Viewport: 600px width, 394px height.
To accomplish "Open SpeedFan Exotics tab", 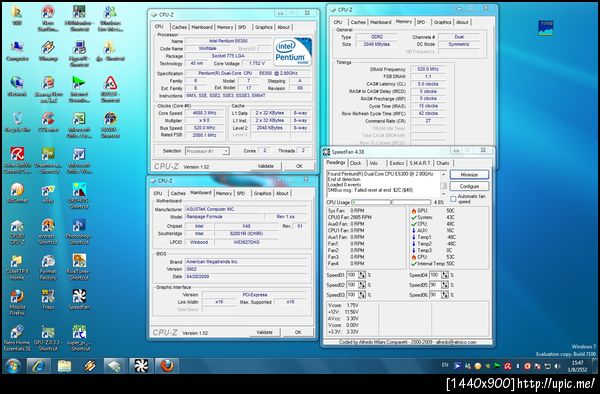I will (396, 163).
